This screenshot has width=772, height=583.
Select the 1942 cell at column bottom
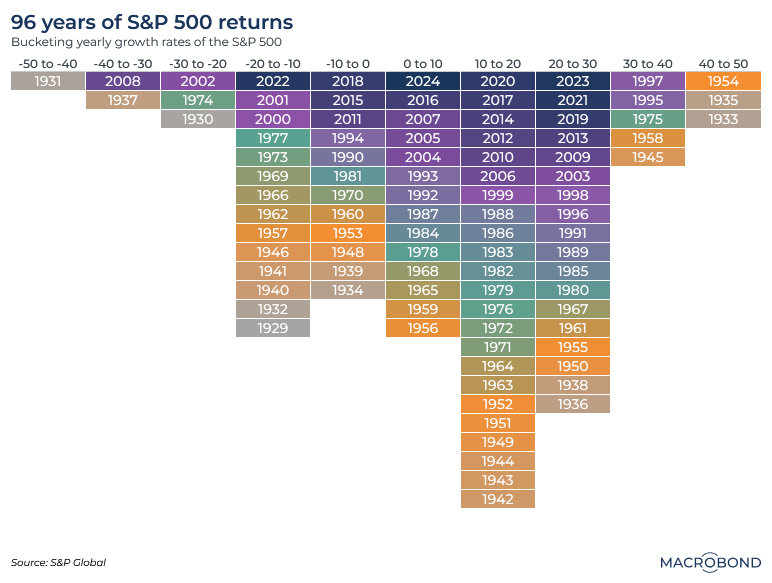click(498, 499)
